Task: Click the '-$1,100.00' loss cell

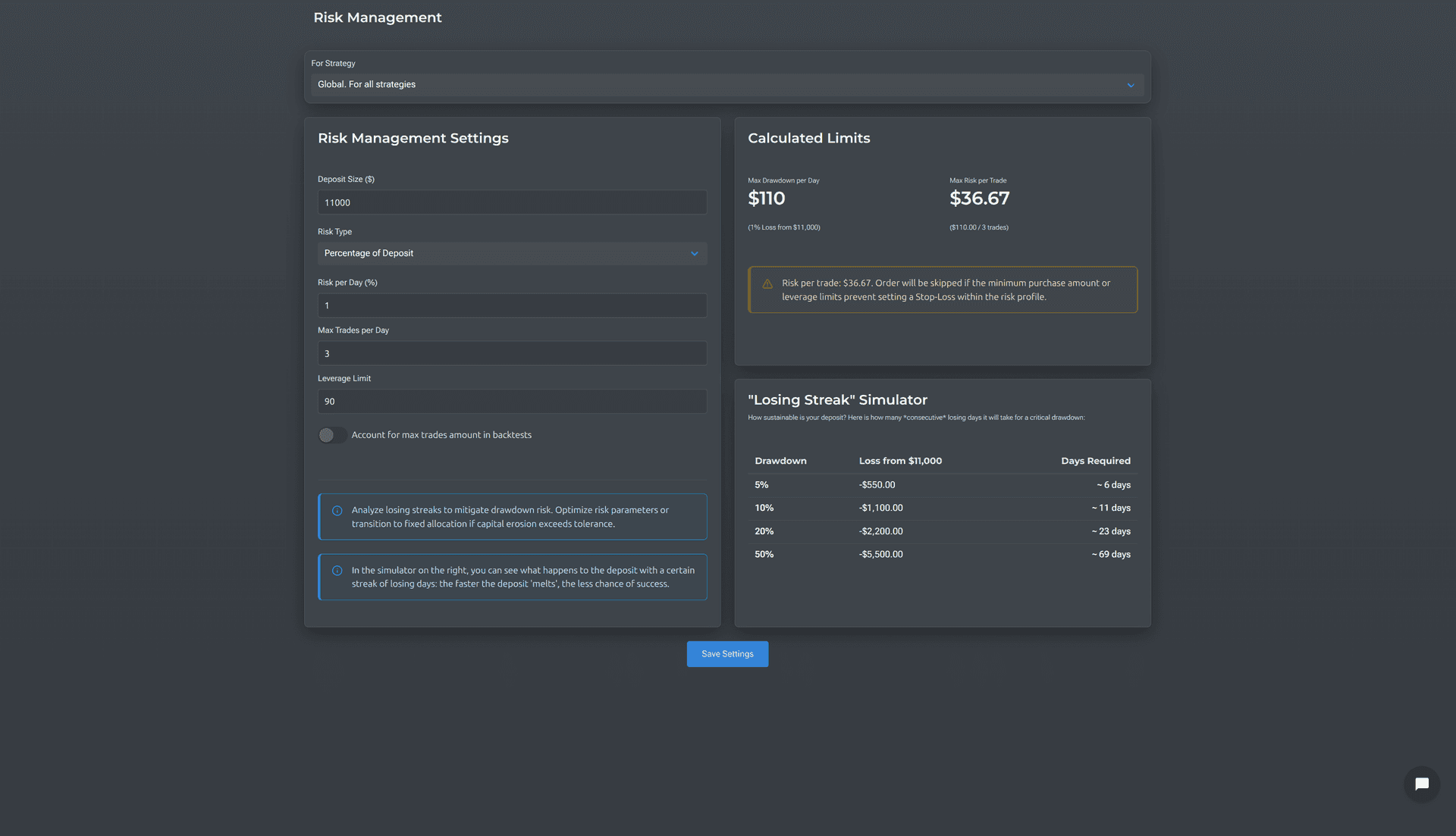Action: point(880,508)
